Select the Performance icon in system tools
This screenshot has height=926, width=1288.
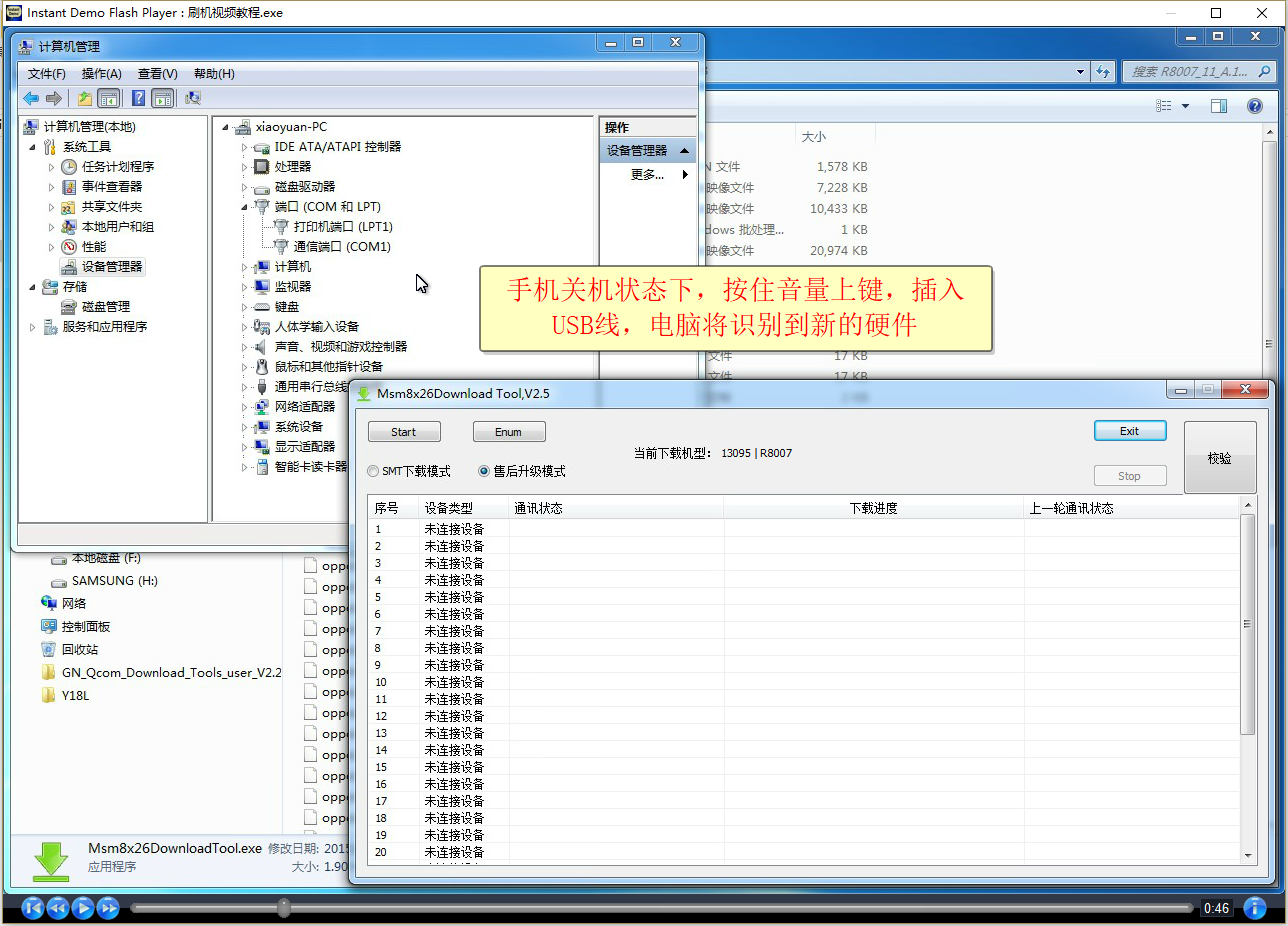(x=69, y=246)
